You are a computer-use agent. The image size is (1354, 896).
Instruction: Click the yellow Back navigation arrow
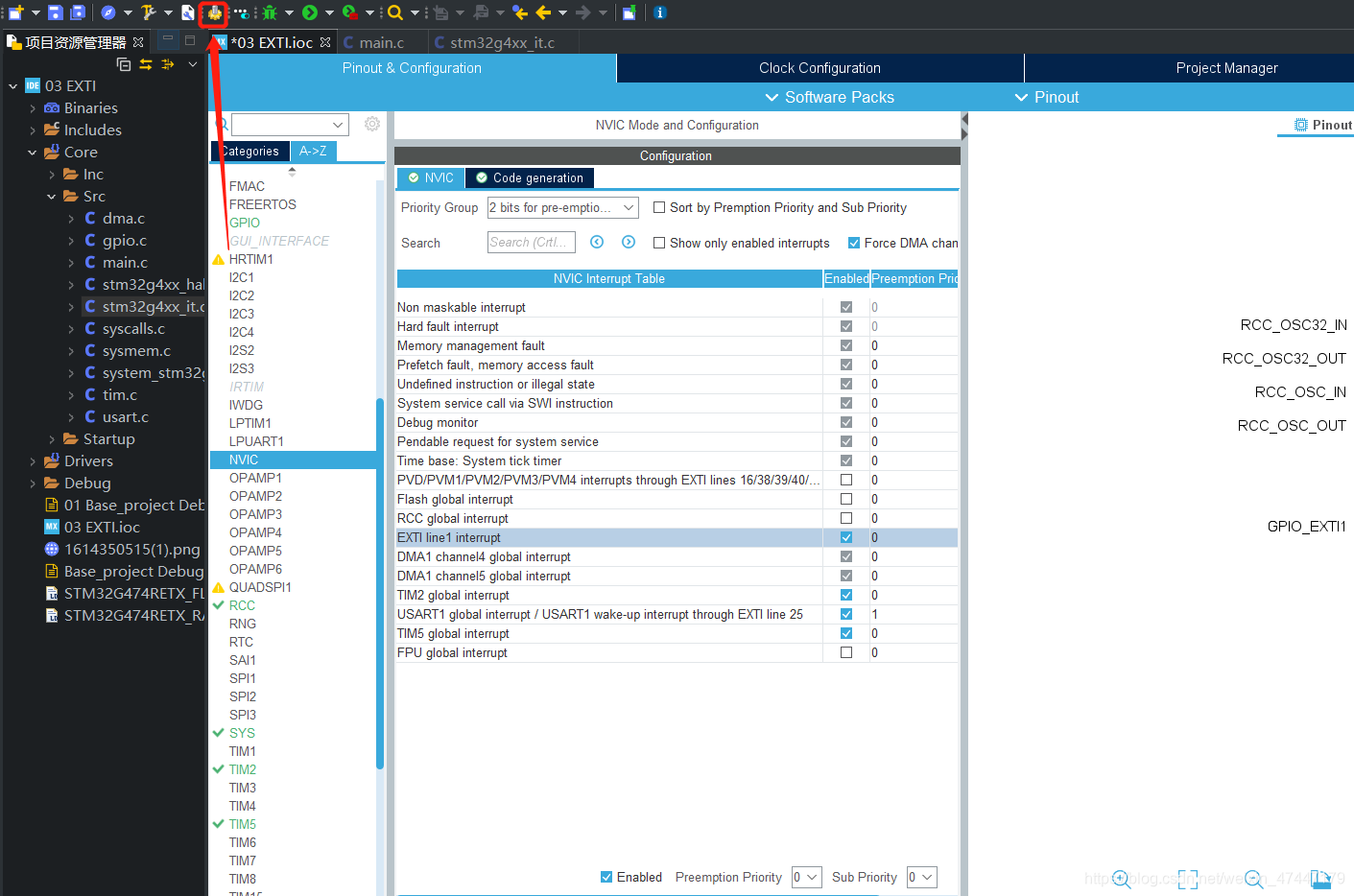(x=543, y=12)
